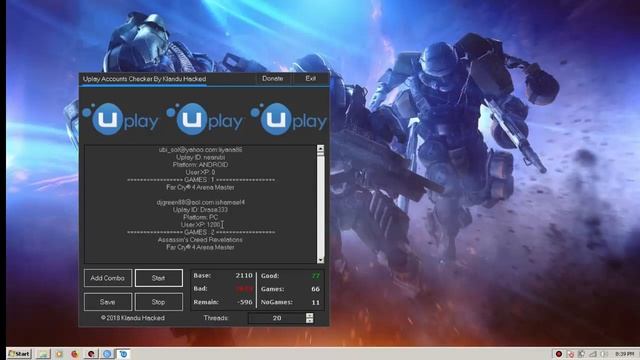
Task: Click the green Good value 77
Action: click(x=316, y=276)
